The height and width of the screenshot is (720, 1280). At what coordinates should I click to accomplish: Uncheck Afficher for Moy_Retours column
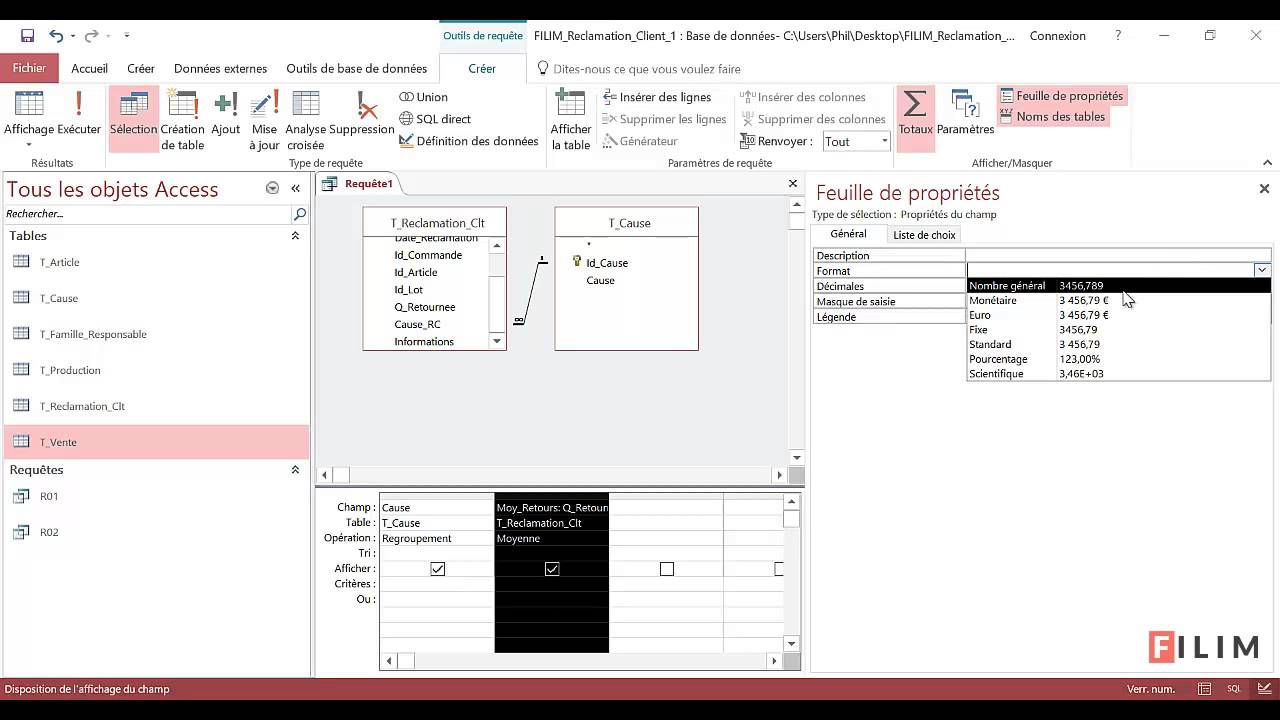pyautogui.click(x=552, y=569)
